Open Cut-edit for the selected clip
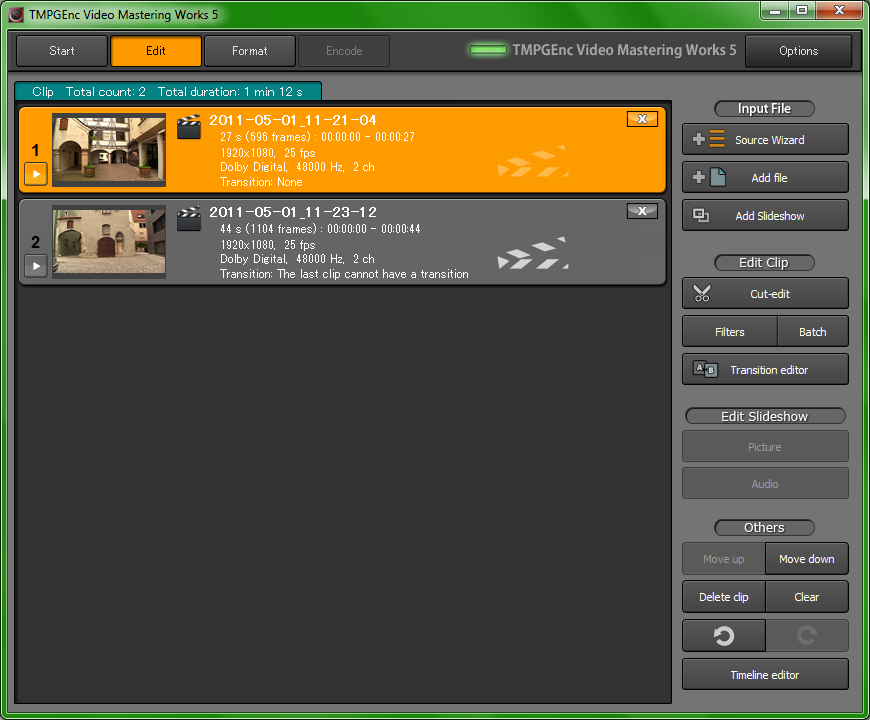870x720 pixels. tap(765, 293)
